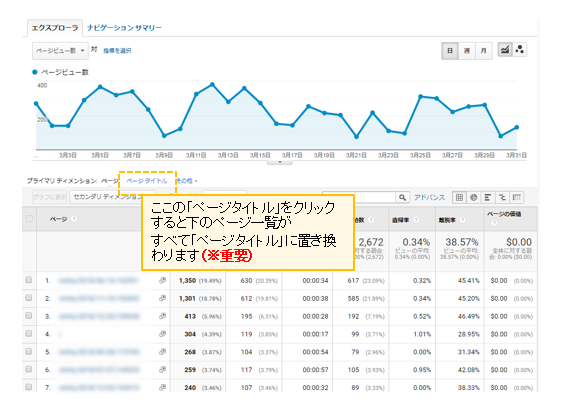Open the ページビュー数 metric dropdown

click(x=60, y=51)
